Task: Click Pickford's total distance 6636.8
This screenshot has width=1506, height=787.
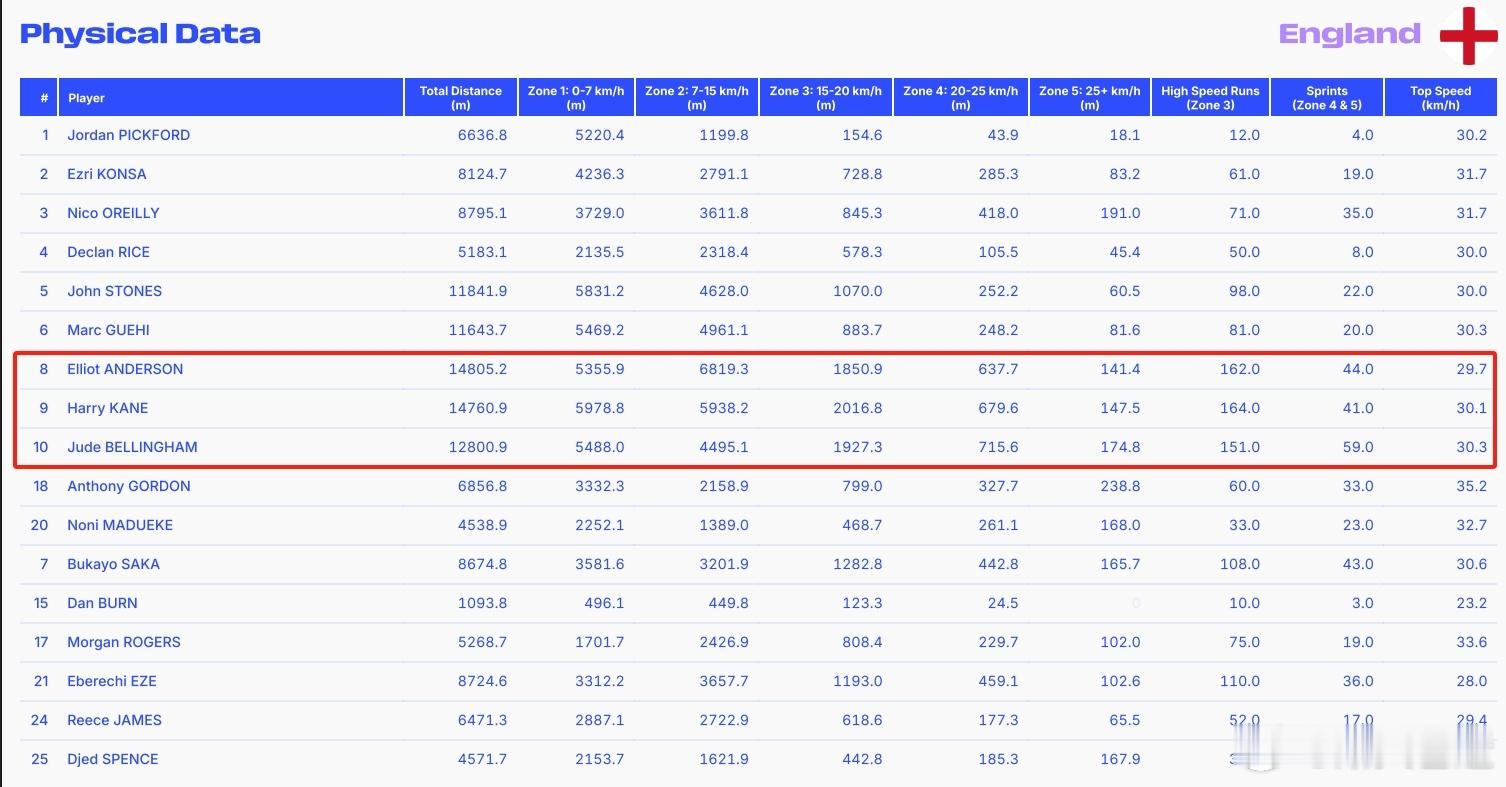Action: (x=482, y=135)
